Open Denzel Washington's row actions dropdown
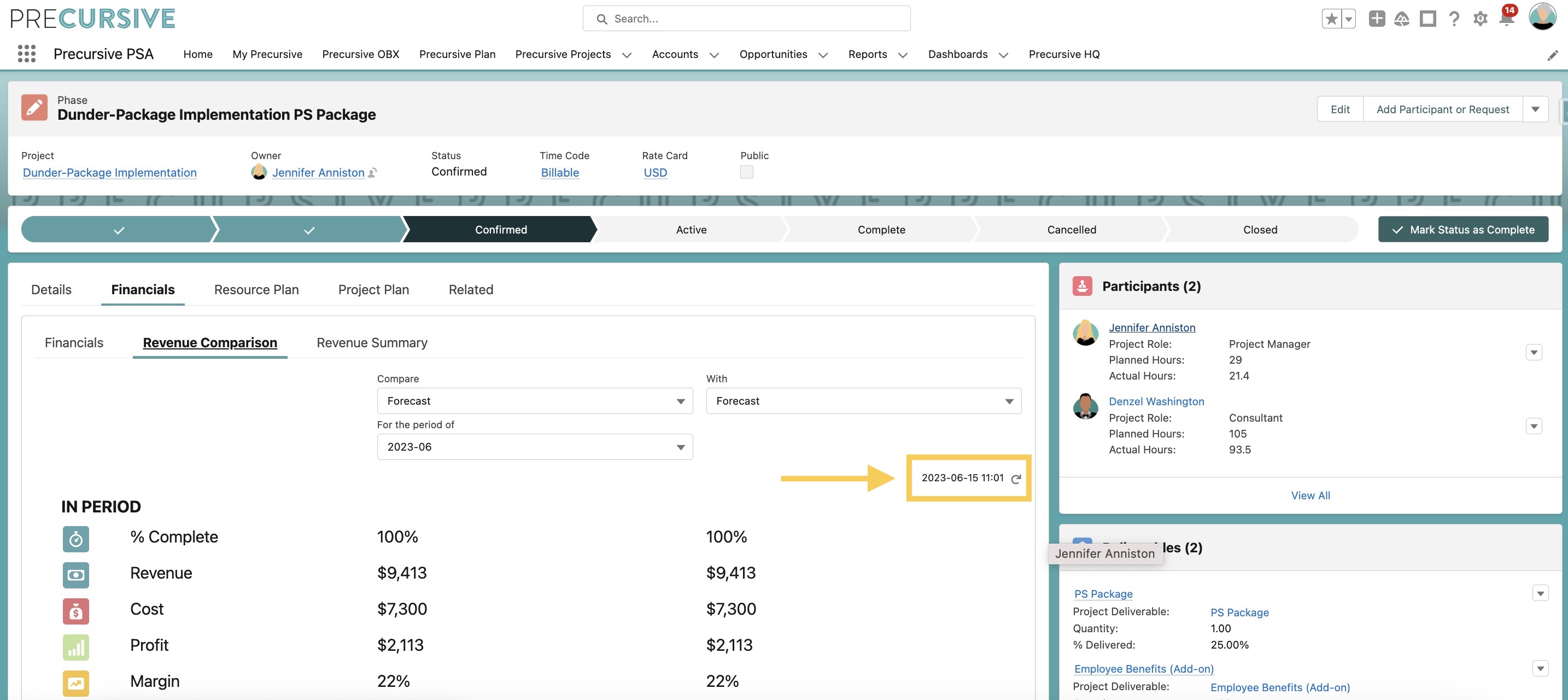 click(1535, 426)
